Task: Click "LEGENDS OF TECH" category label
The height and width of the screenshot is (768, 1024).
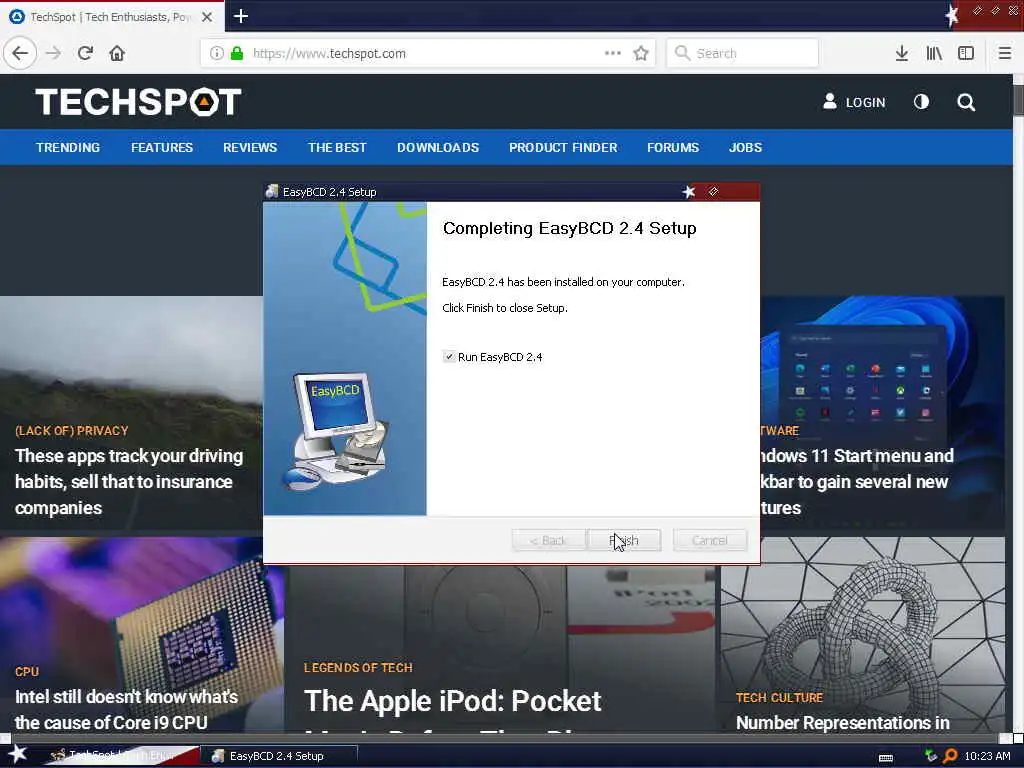Action: [358, 667]
